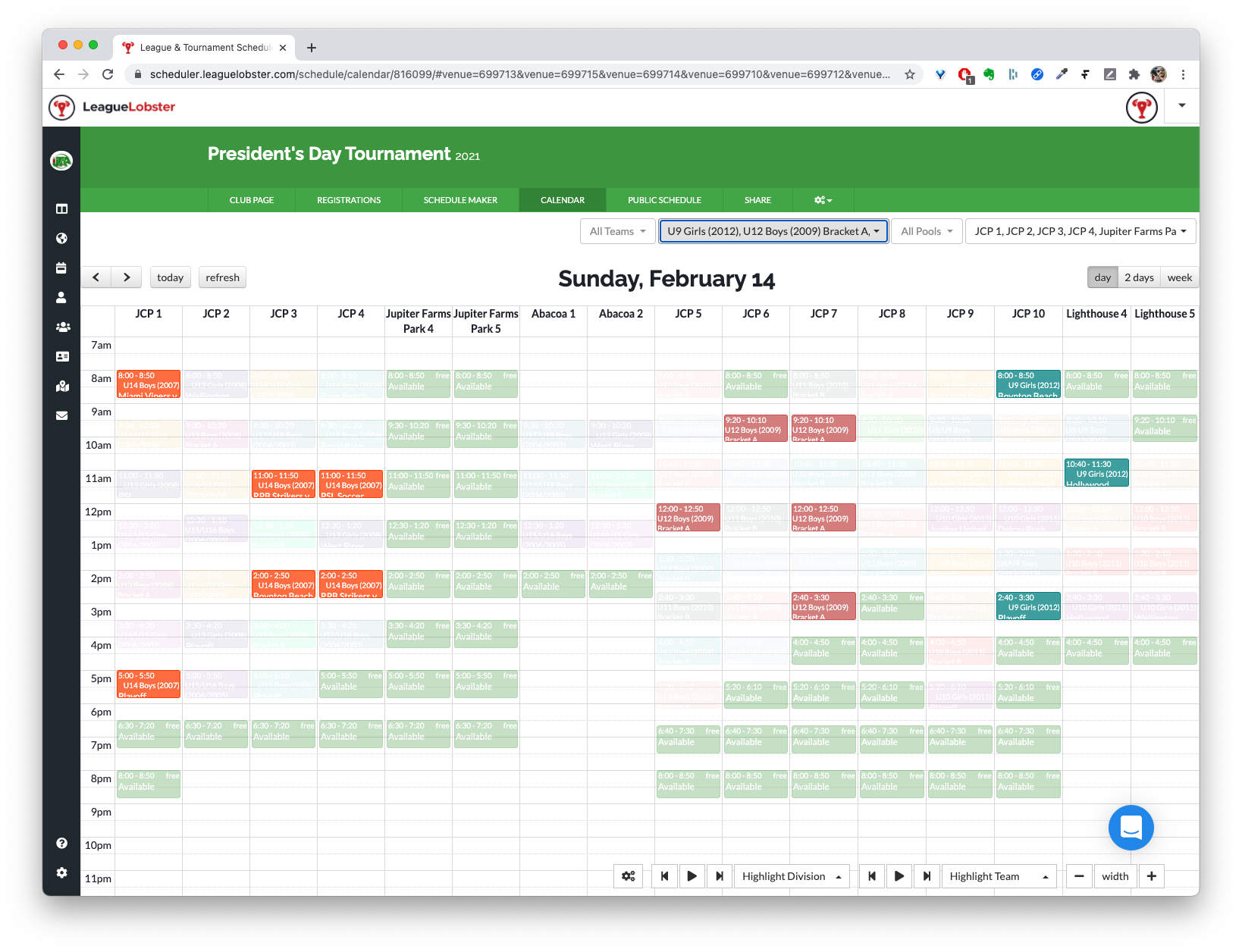
Task: Click the bottom toolbar gears settings icon
Action: pos(628,876)
